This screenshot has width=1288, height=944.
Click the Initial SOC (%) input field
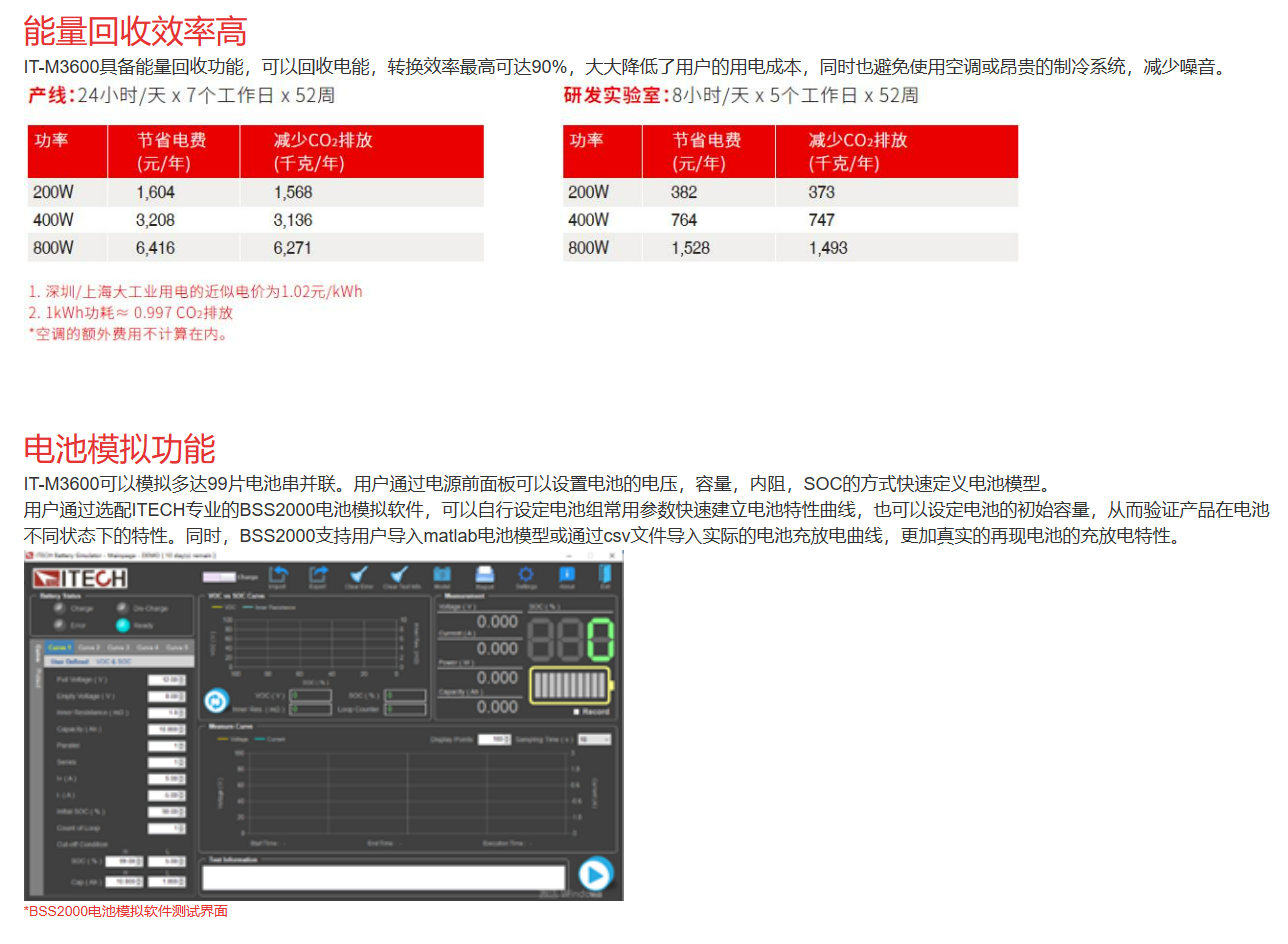coord(166,812)
